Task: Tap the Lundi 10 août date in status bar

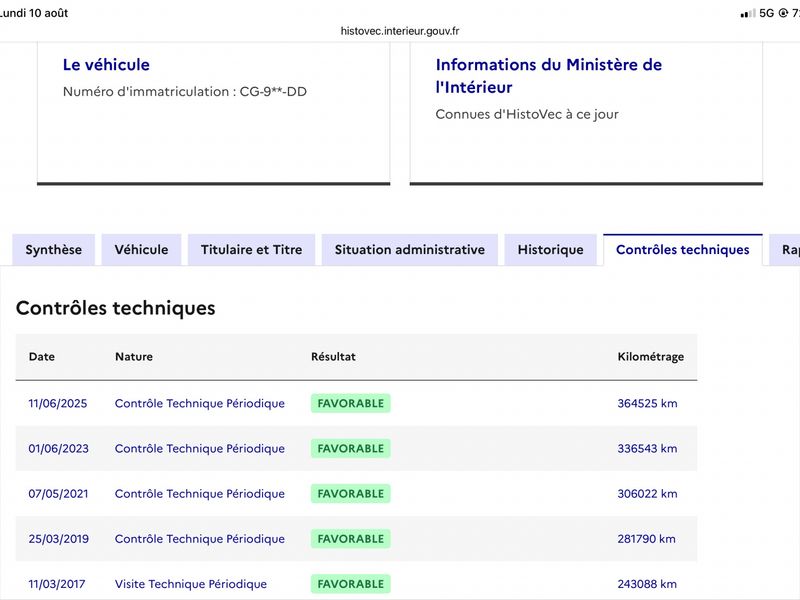Action: coord(34,13)
